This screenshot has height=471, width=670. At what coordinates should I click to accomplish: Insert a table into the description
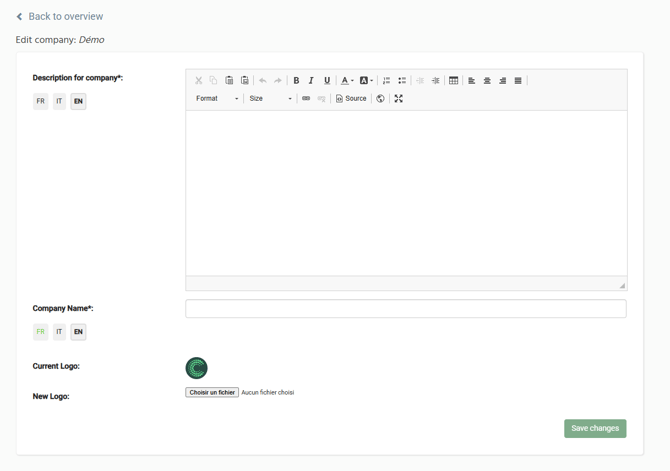coord(453,81)
